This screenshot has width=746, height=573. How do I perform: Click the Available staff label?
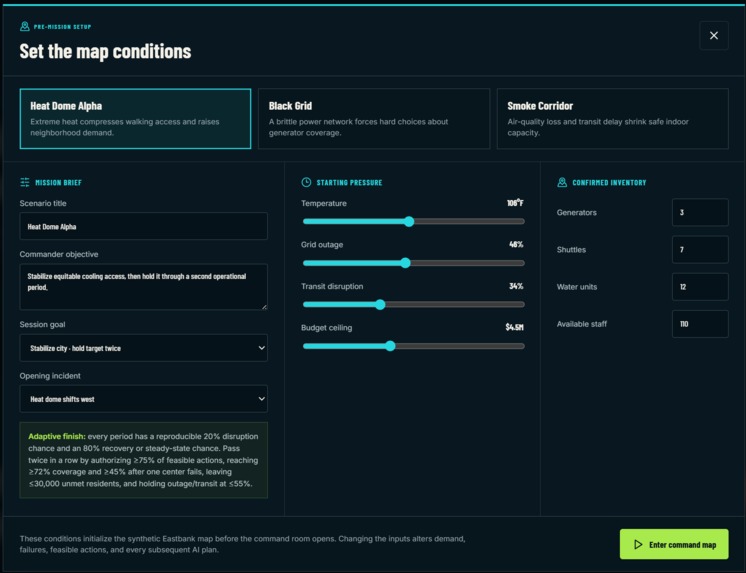point(582,324)
